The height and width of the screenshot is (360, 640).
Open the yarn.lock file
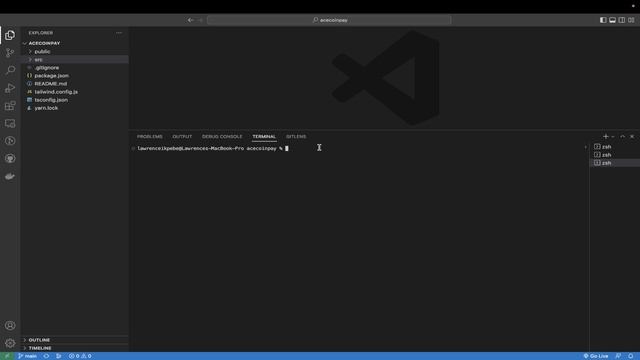click(x=75, y=108)
